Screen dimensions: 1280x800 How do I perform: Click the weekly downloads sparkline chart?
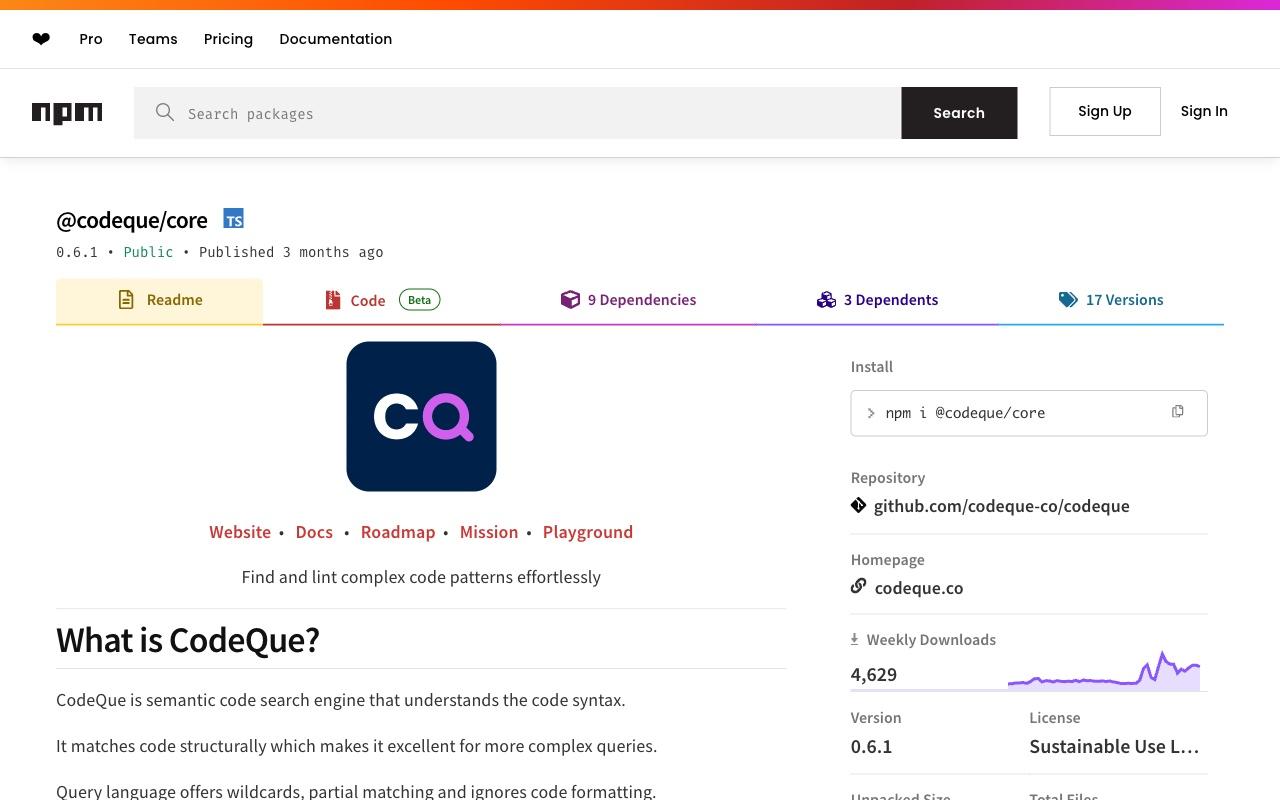click(1104, 671)
